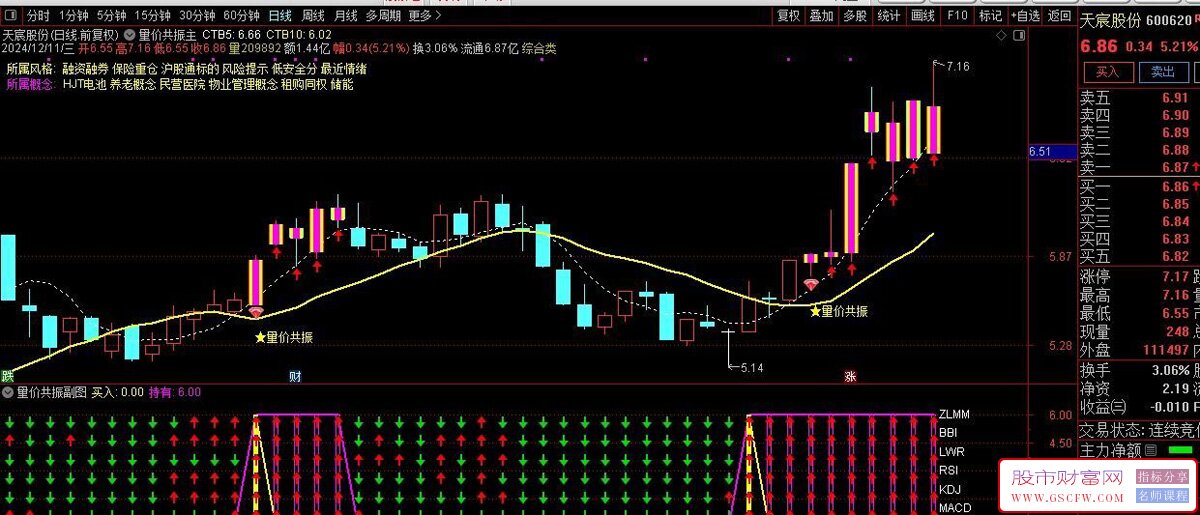This screenshot has width=1200, height=515.
Task: Open the 物业管理概念 concept tag
Action: [x=243, y=85]
